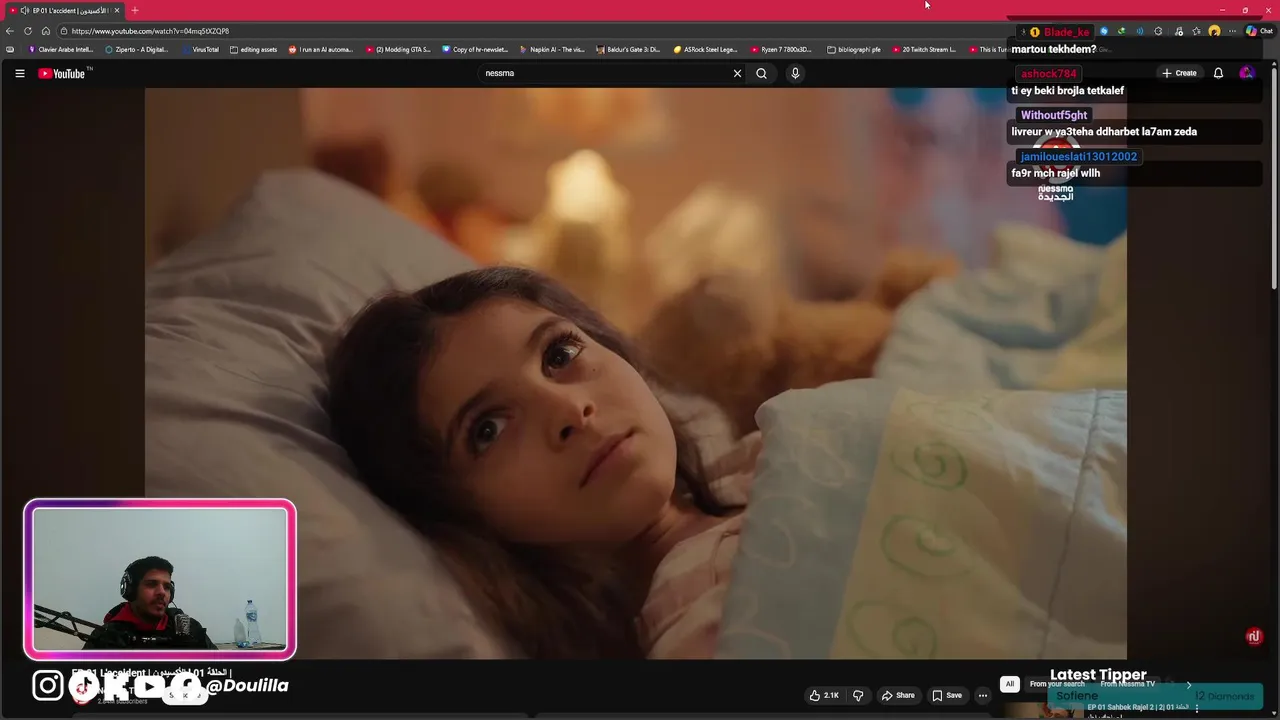Open the 20 Twitch Stream bookmark
The width and height of the screenshot is (1280, 720).
[924, 49]
